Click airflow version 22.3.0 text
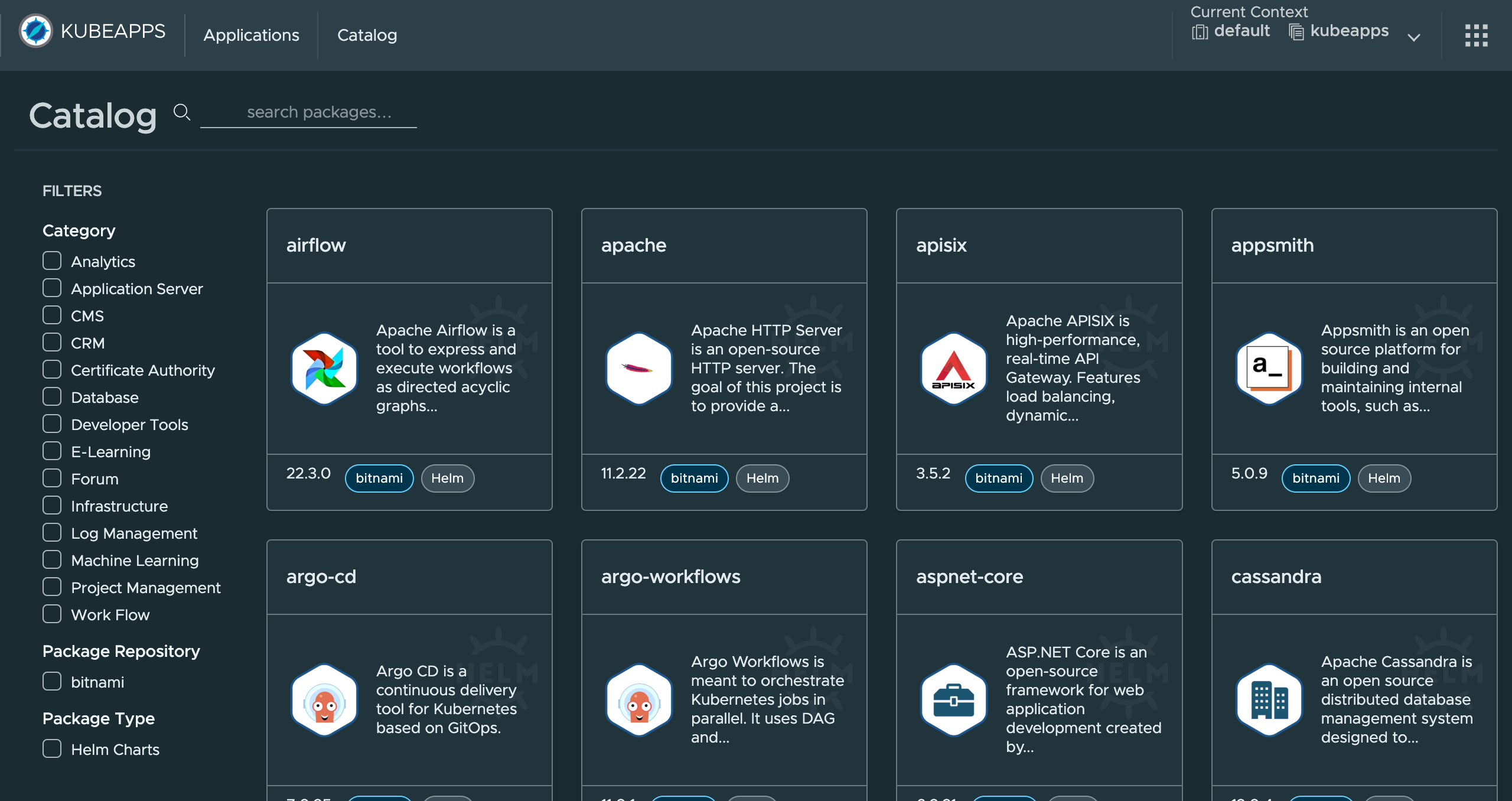 [x=308, y=474]
